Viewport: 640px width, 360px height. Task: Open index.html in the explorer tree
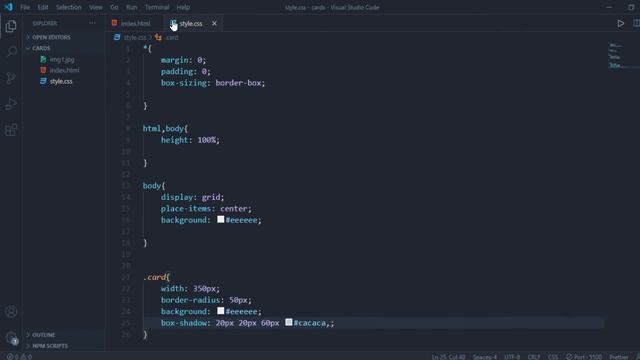point(64,70)
